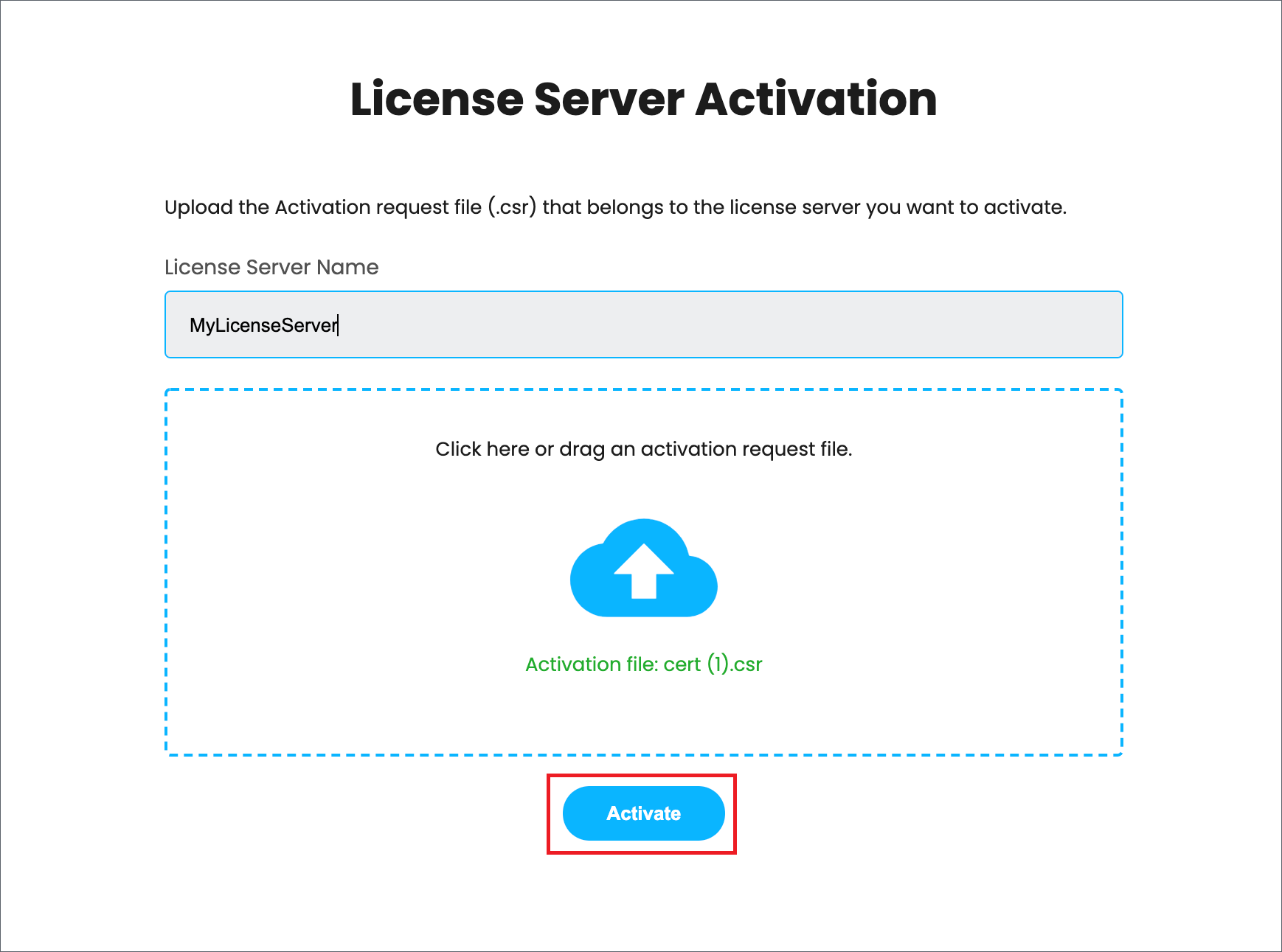Click the dashed blue border of upload box

tap(166, 571)
